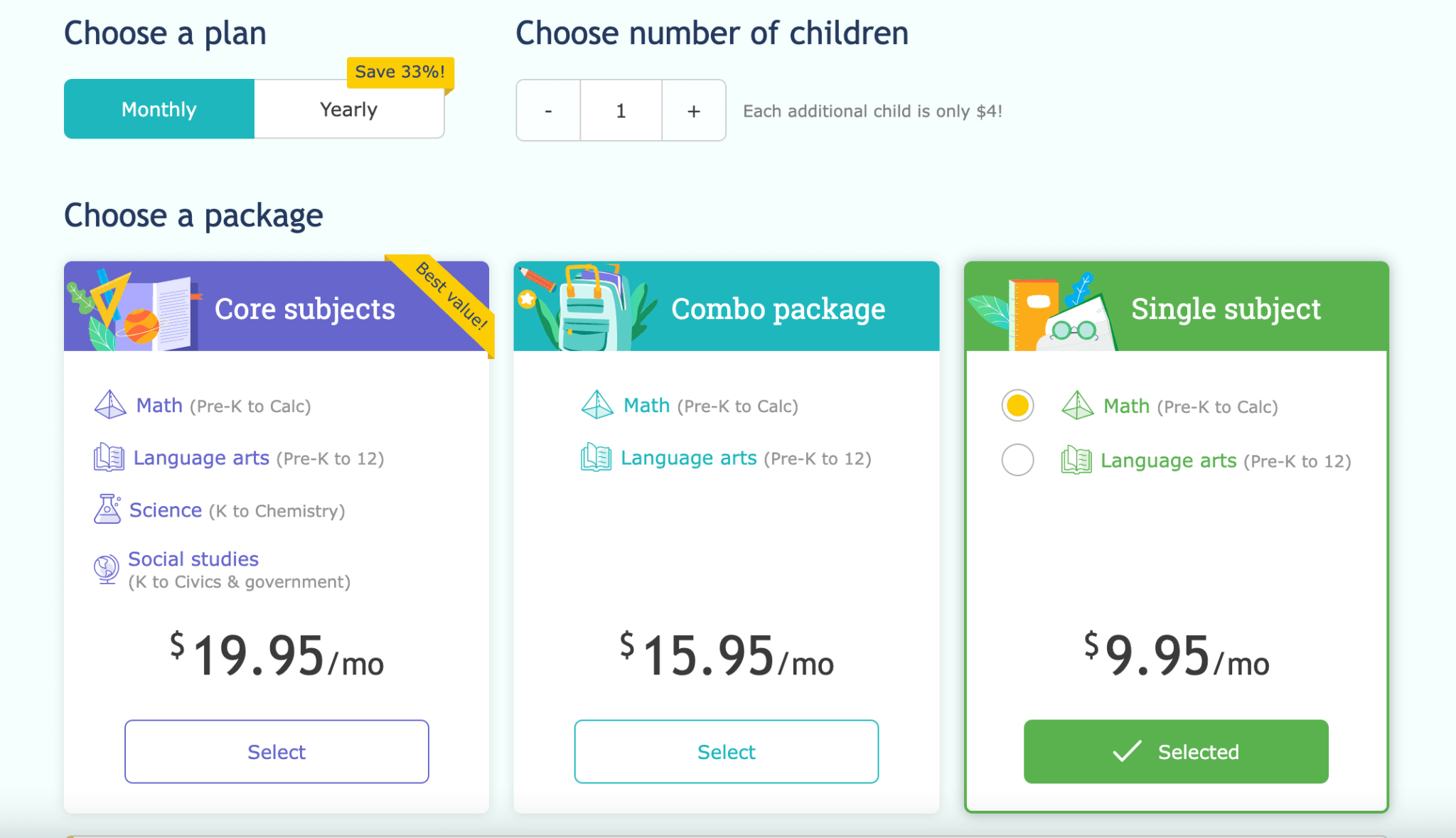Decrease number of children with minus button

547,110
